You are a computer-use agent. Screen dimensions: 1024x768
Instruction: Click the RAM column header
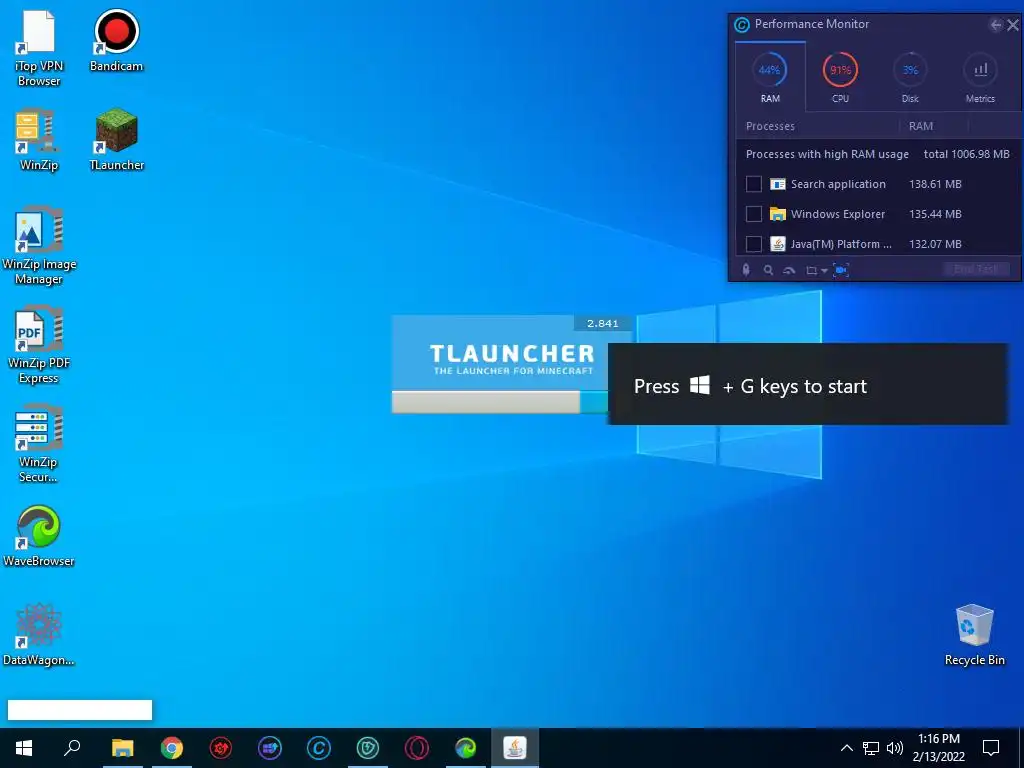pyautogui.click(x=921, y=126)
